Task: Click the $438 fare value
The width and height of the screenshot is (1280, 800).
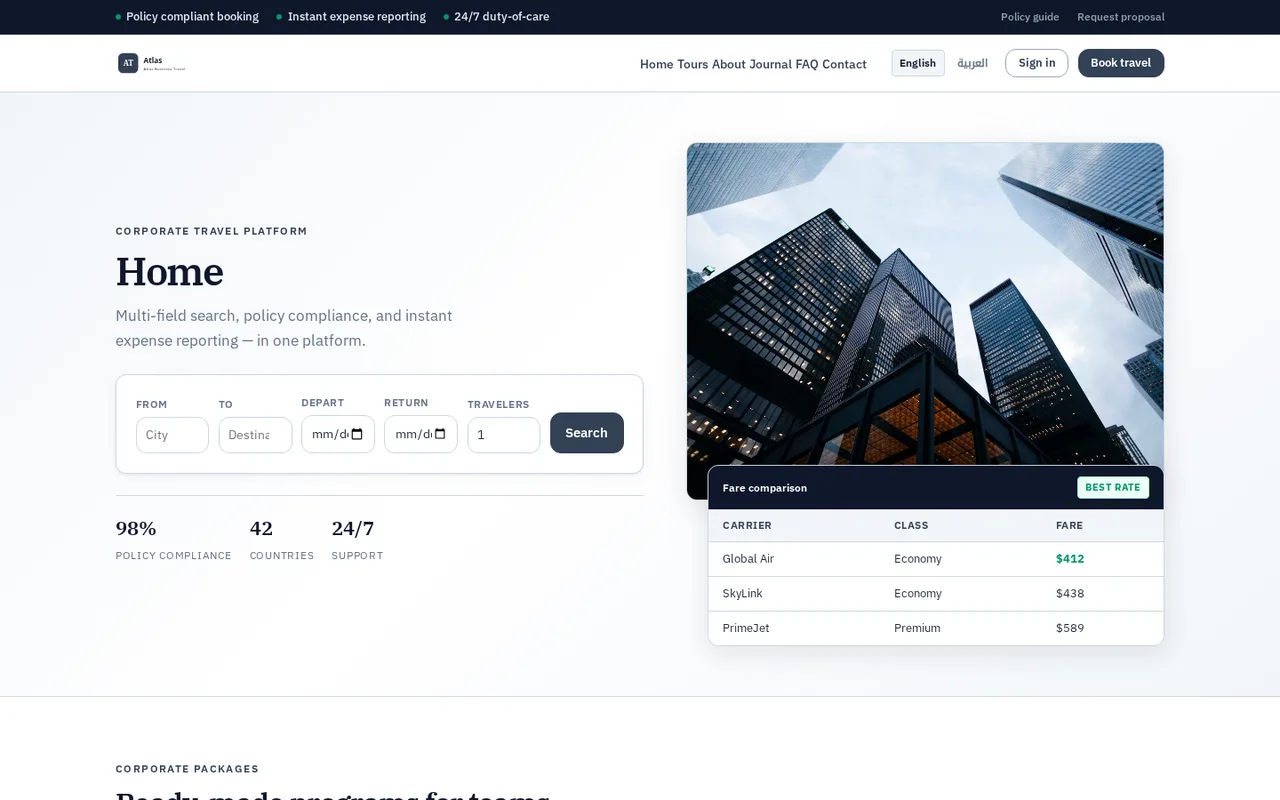Action: click(x=1070, y=593)
